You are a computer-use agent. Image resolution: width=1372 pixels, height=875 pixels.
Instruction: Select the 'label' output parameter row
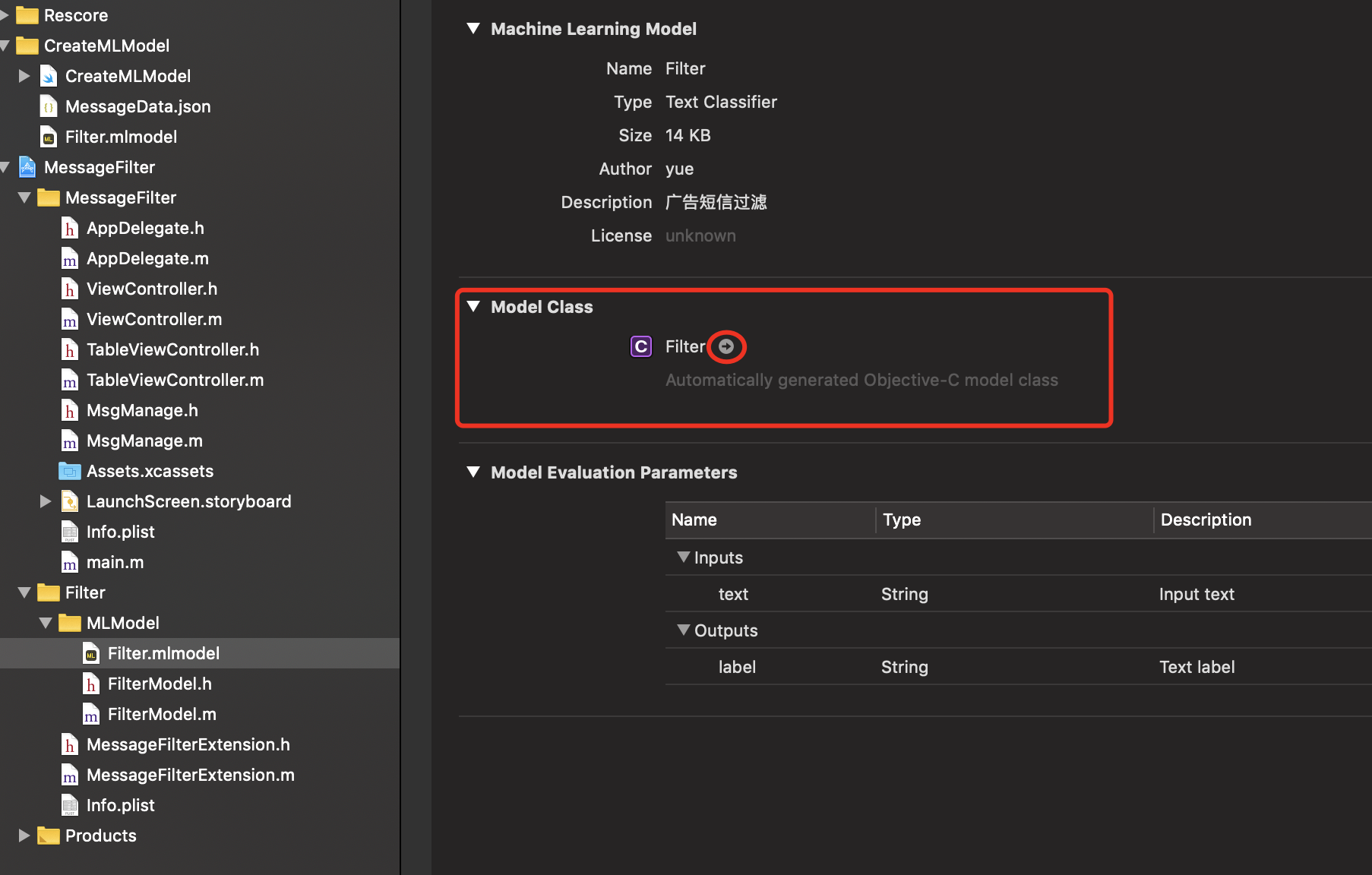click(x=1019, y=667)
